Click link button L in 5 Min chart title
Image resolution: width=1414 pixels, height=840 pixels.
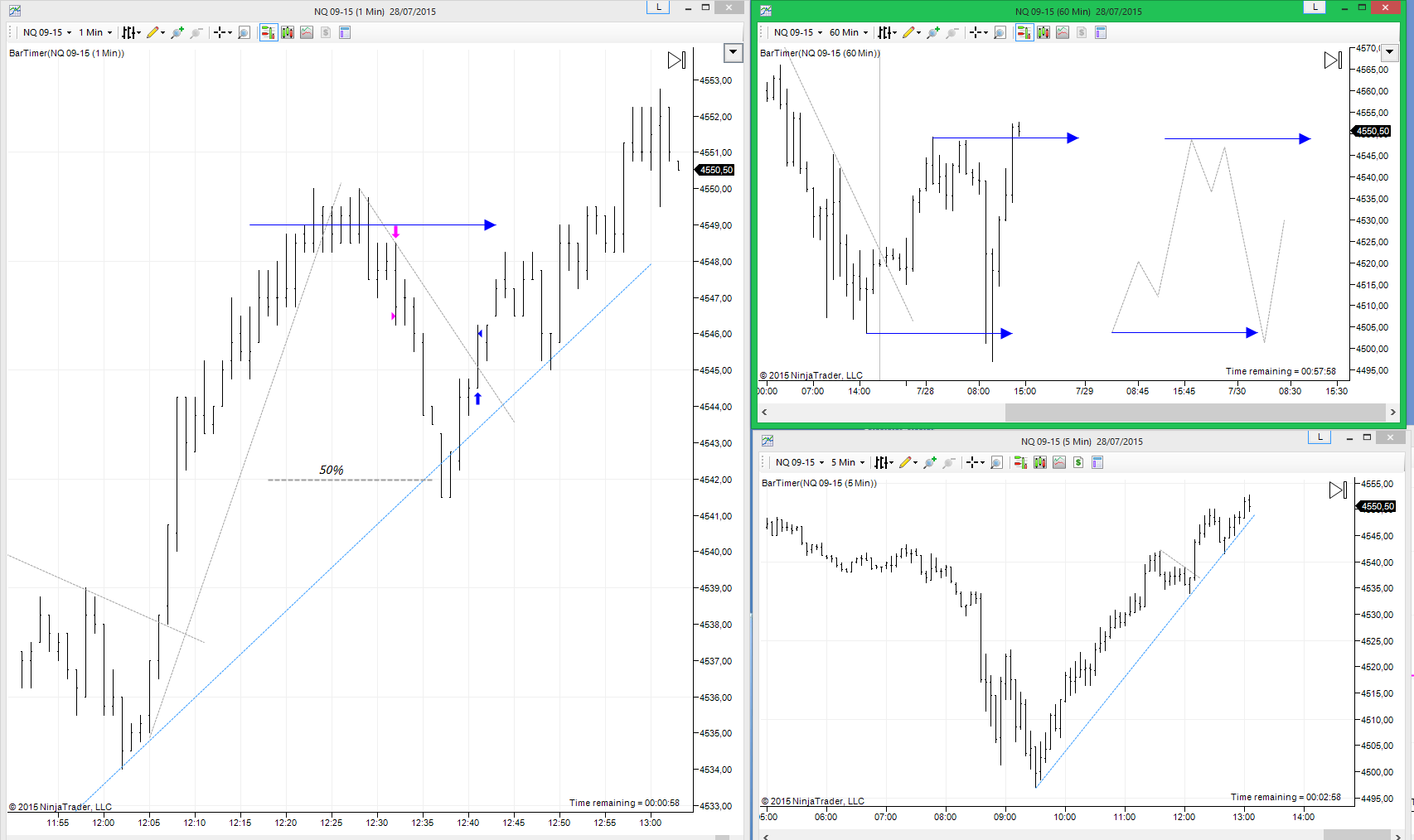[1320, 437]
